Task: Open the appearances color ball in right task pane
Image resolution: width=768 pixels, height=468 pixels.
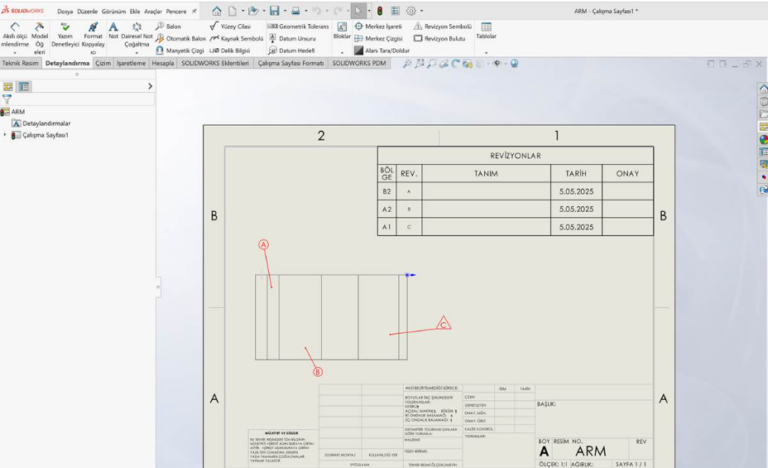Action: [762, 139]
